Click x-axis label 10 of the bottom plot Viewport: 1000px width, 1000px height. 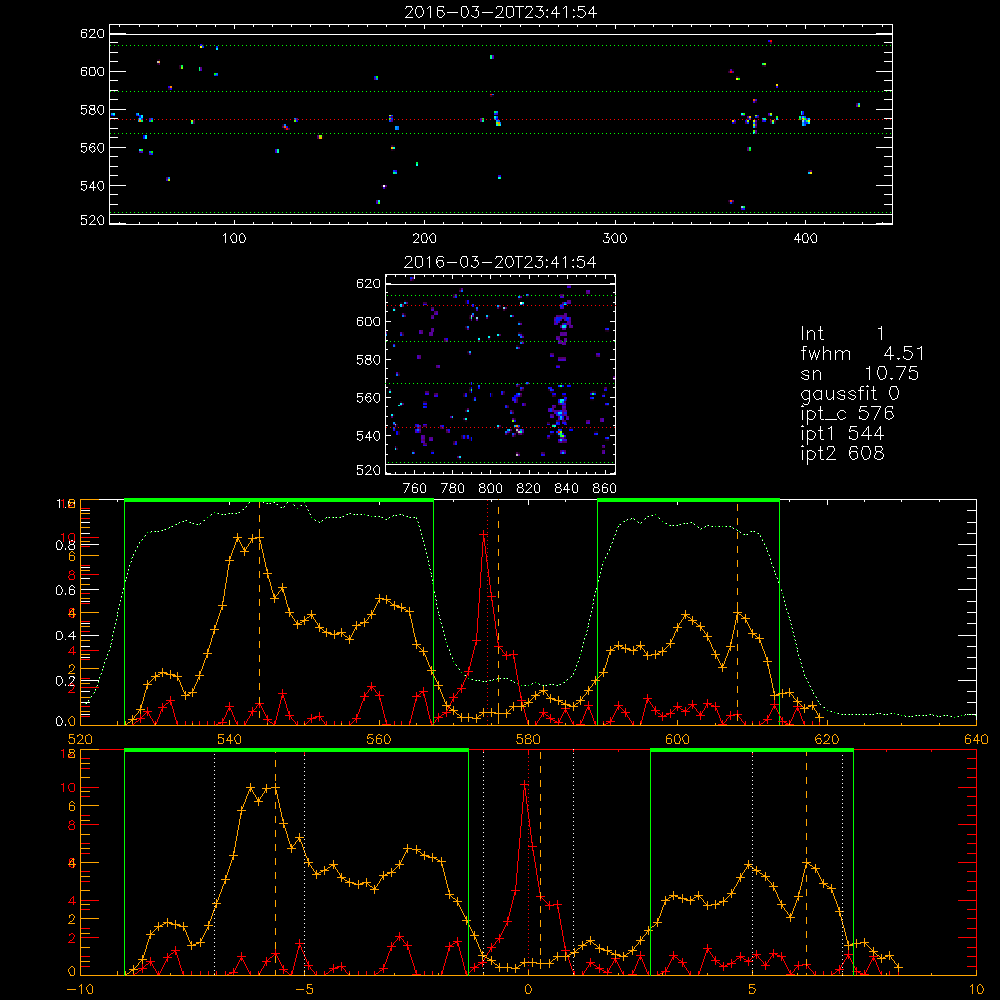coord(976,990)
